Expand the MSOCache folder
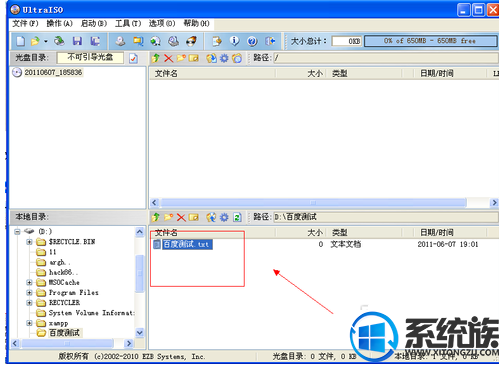 (29, 283)
